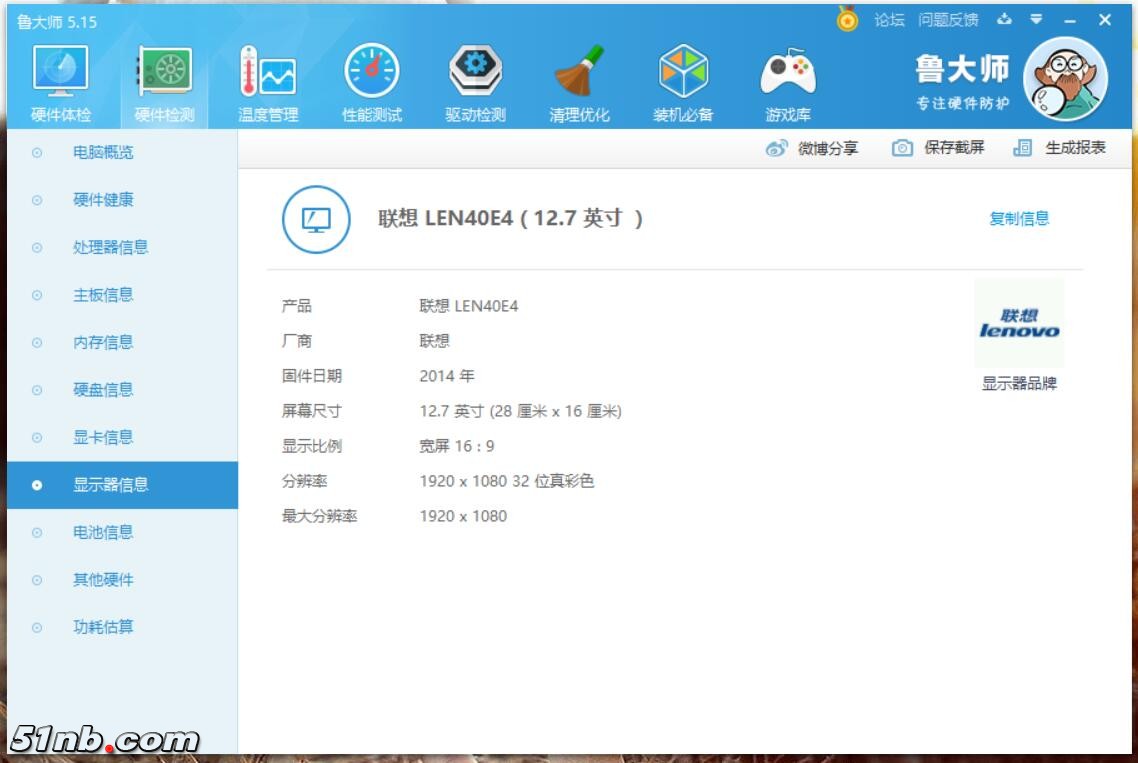This screenshot has height=763, width=1138.
Task: Click 保存截屏 to save screenshot
Action: [938, 148]
